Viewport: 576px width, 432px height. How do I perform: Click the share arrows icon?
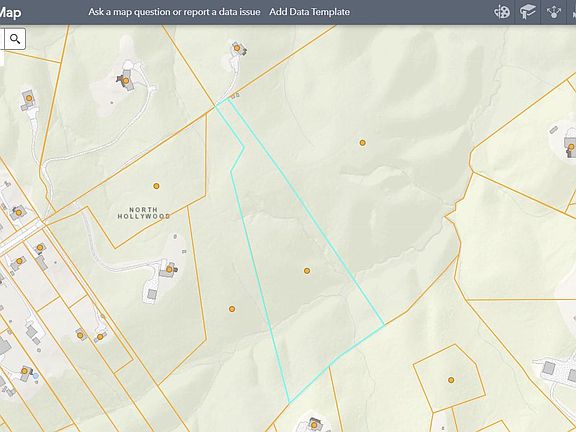553,12
